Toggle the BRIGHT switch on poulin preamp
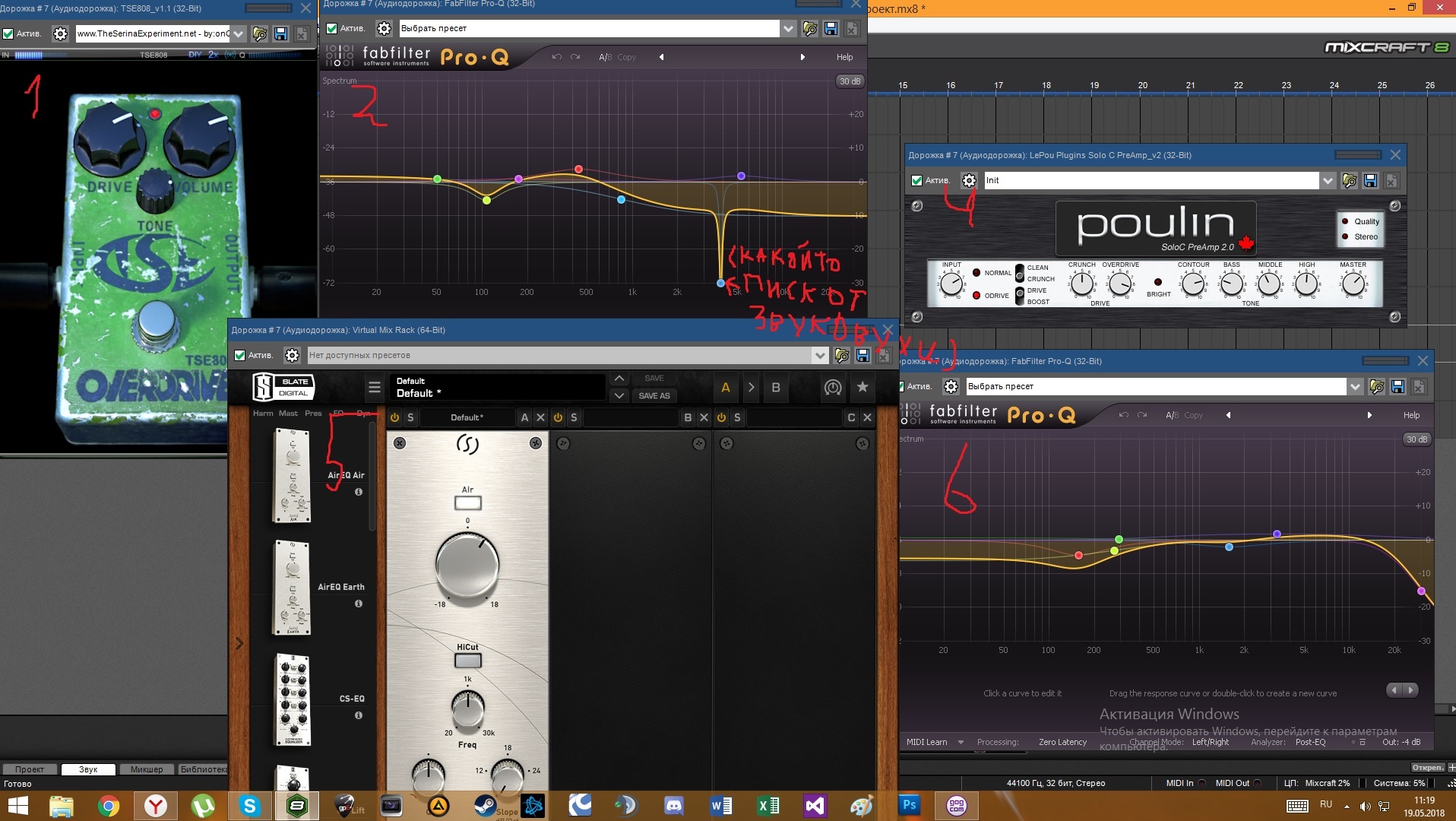The height and width of the screenshot is (821, 1456). (1158, 282)
